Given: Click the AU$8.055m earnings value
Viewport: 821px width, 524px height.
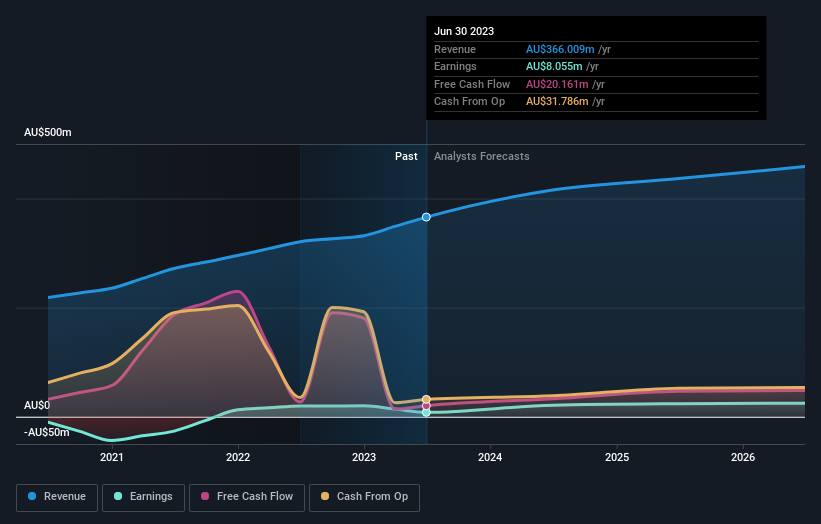Looking at the screenshot, I should (554, 66).
